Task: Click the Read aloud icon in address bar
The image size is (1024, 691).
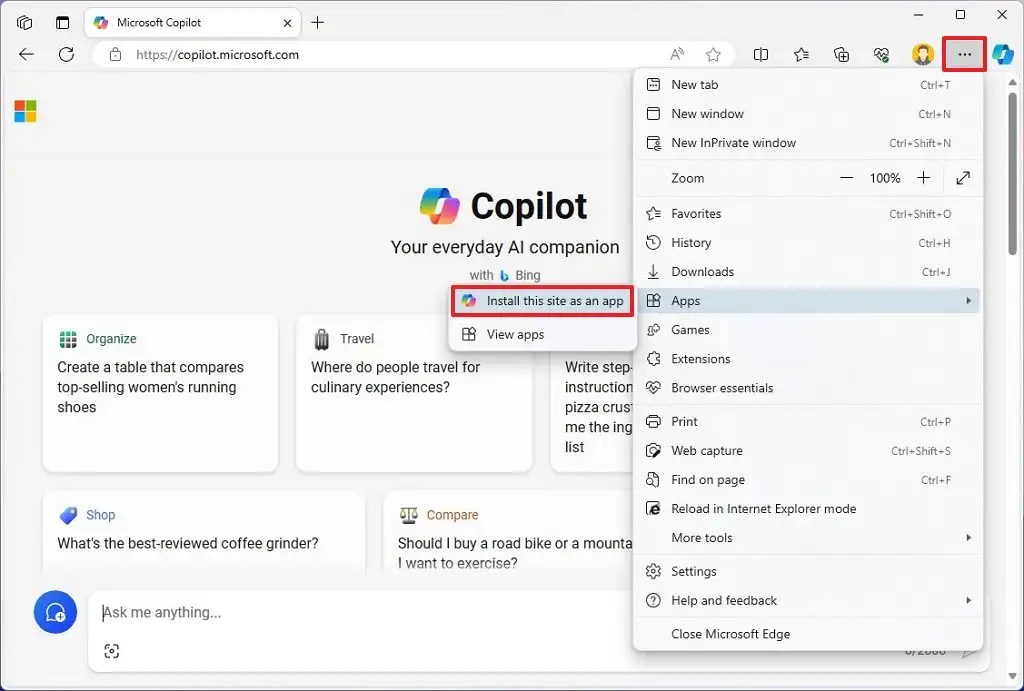Action: 677,55
